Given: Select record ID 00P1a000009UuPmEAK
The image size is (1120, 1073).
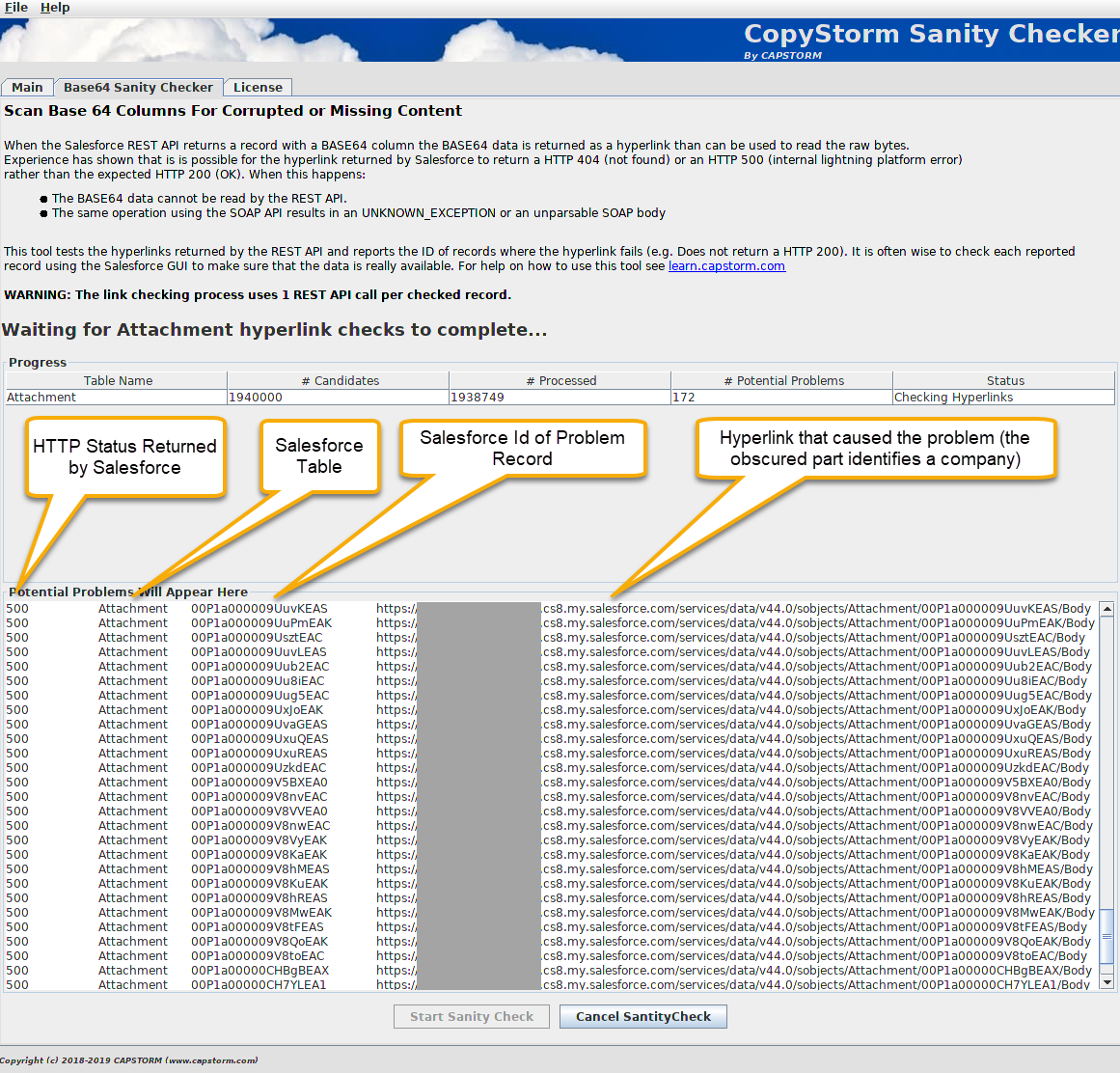Looking at the screenshot, I should point(261,623).
